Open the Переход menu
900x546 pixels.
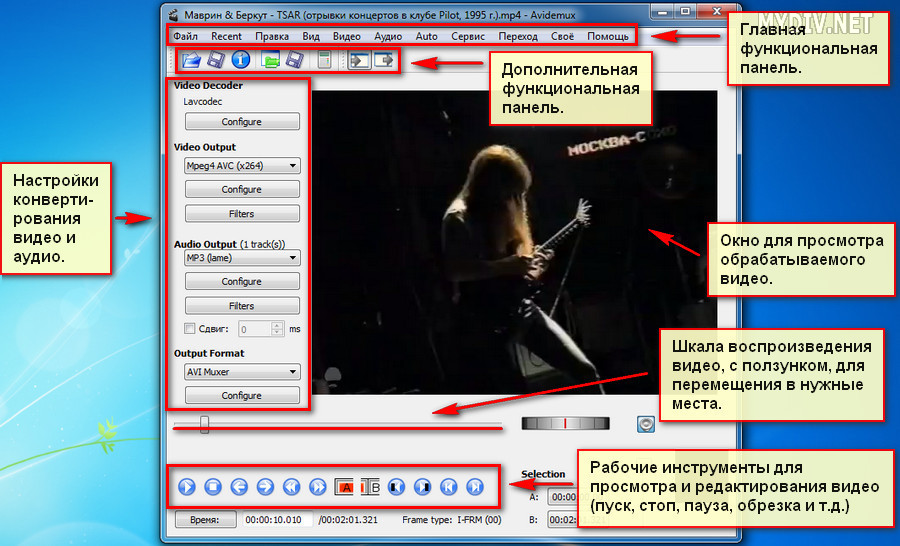(518, 36)
